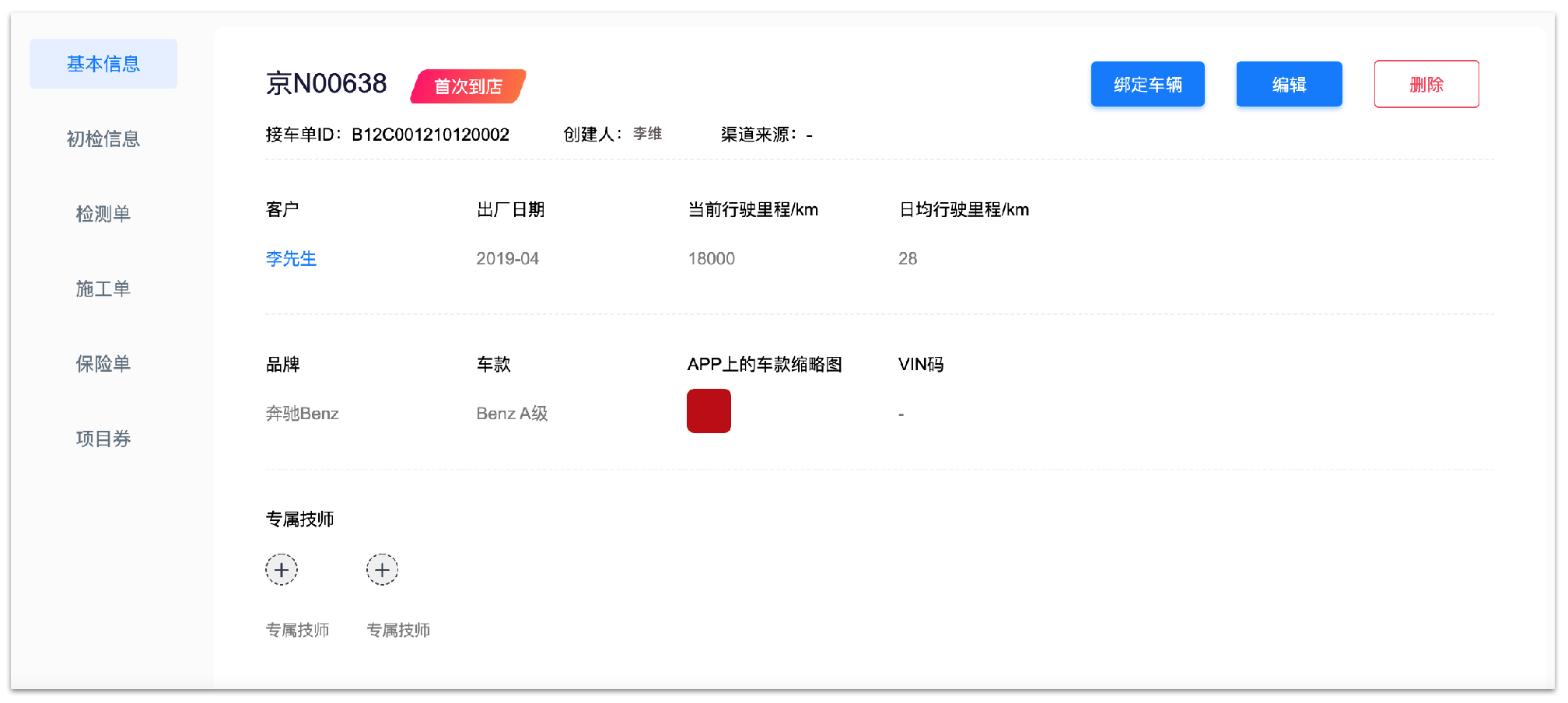Go to the 检测单 tab
The image size is (1568, 703).
[103, 214]
